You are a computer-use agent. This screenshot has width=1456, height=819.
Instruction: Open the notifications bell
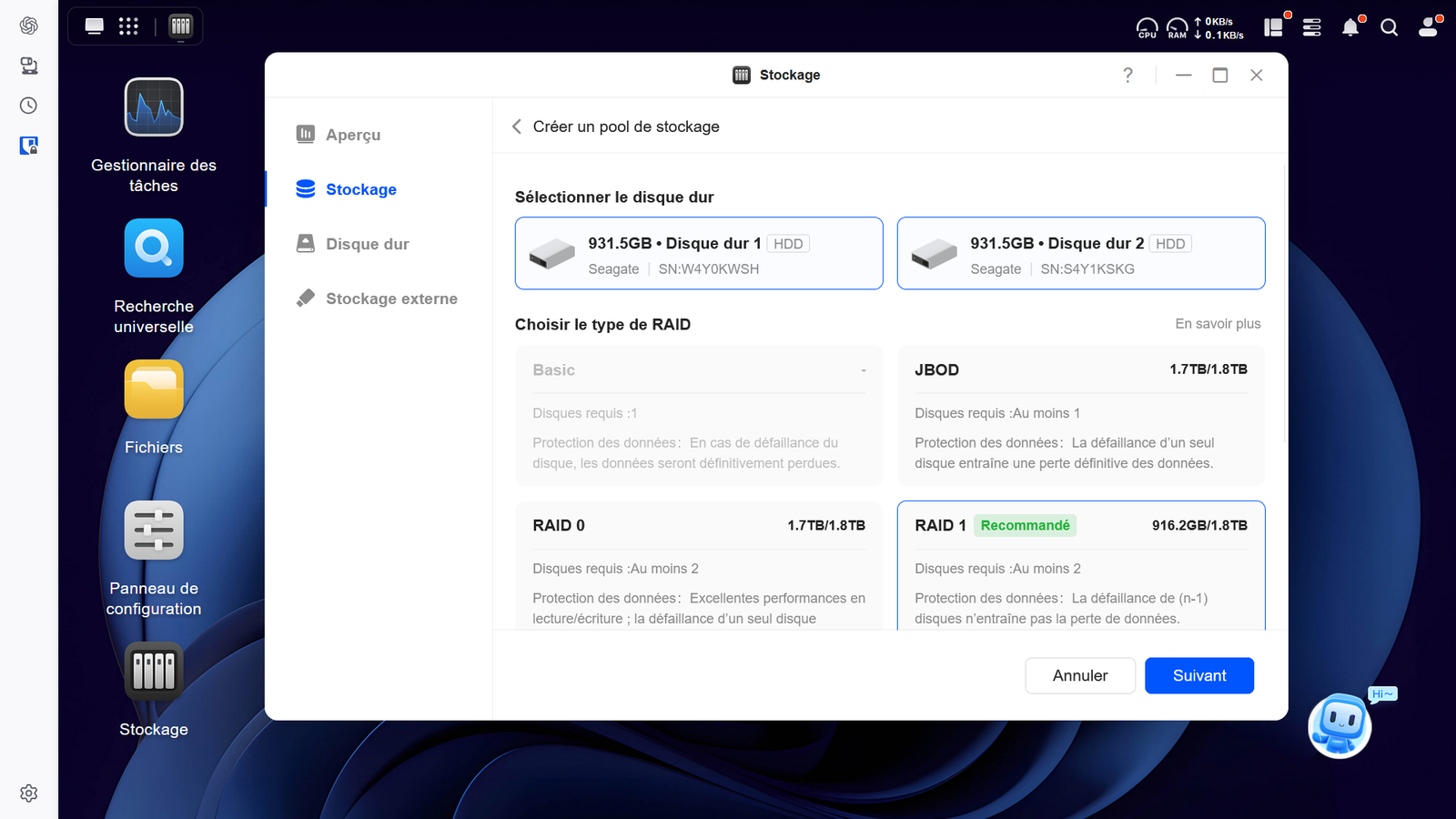tap(1350, 27)
